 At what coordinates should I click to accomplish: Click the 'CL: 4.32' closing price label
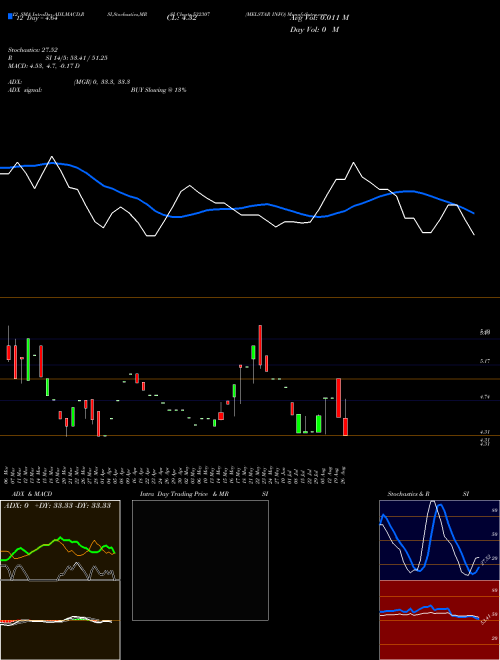(x=181, y=18)
